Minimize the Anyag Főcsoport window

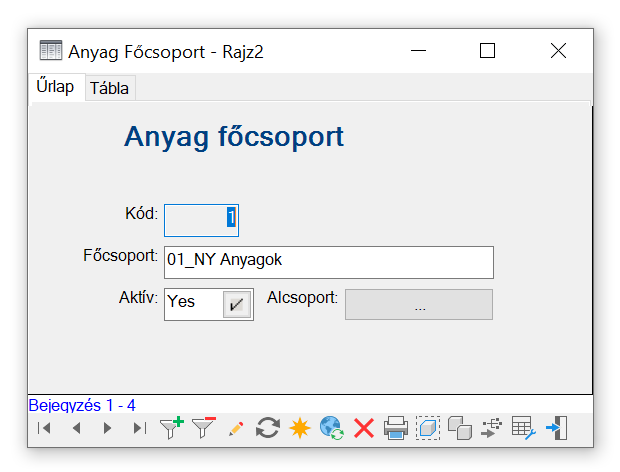tap(418, 51)
